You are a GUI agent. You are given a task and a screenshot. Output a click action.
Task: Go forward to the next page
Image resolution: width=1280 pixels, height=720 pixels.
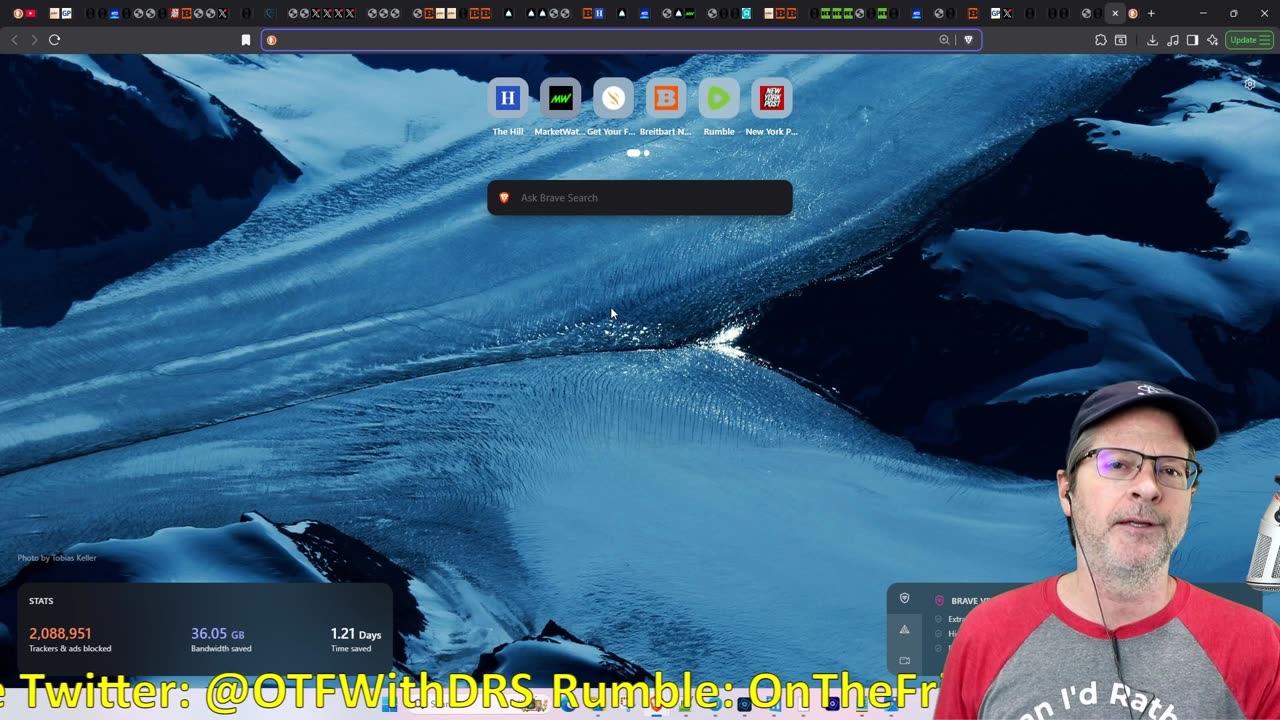pos(34,40)
